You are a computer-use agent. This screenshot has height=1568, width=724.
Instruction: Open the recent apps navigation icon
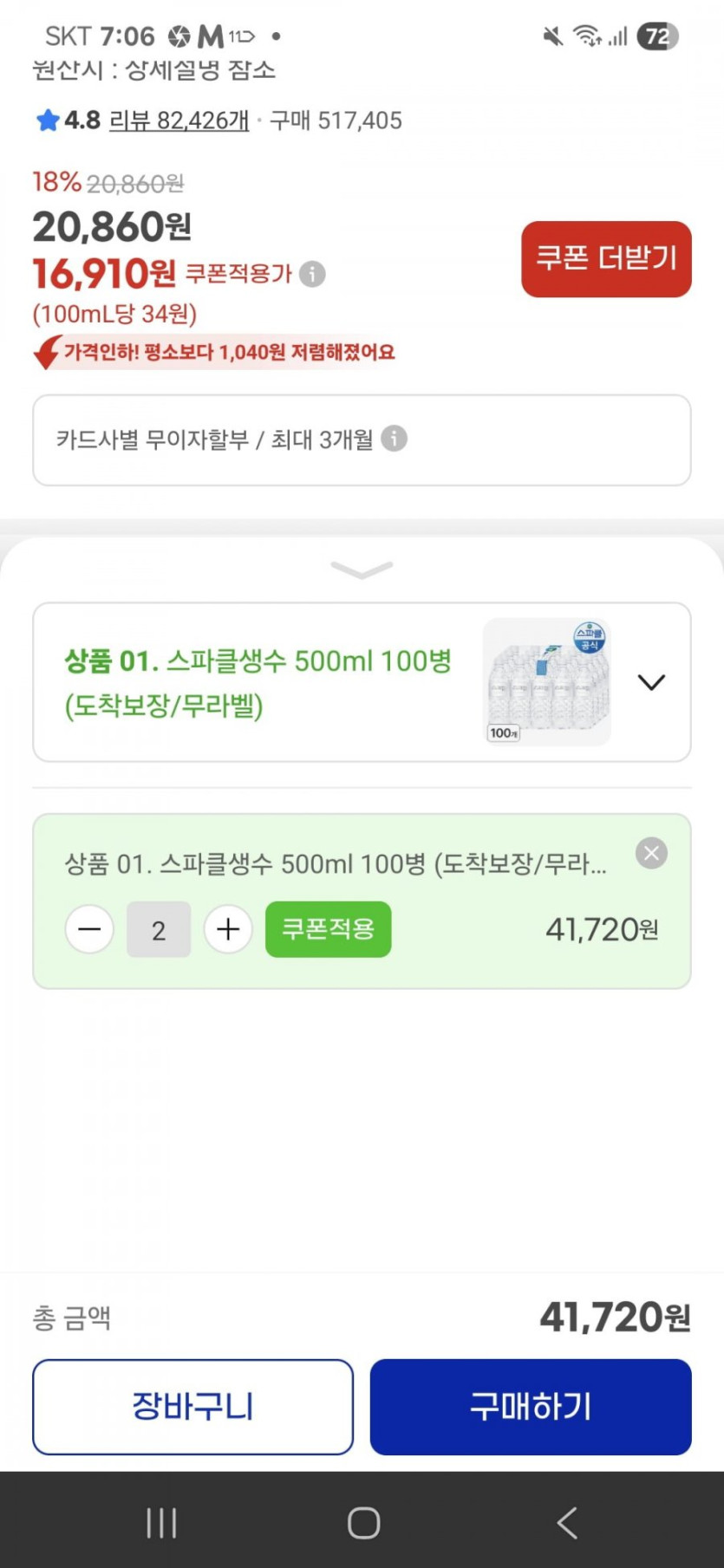click(x=161, y=1522)
